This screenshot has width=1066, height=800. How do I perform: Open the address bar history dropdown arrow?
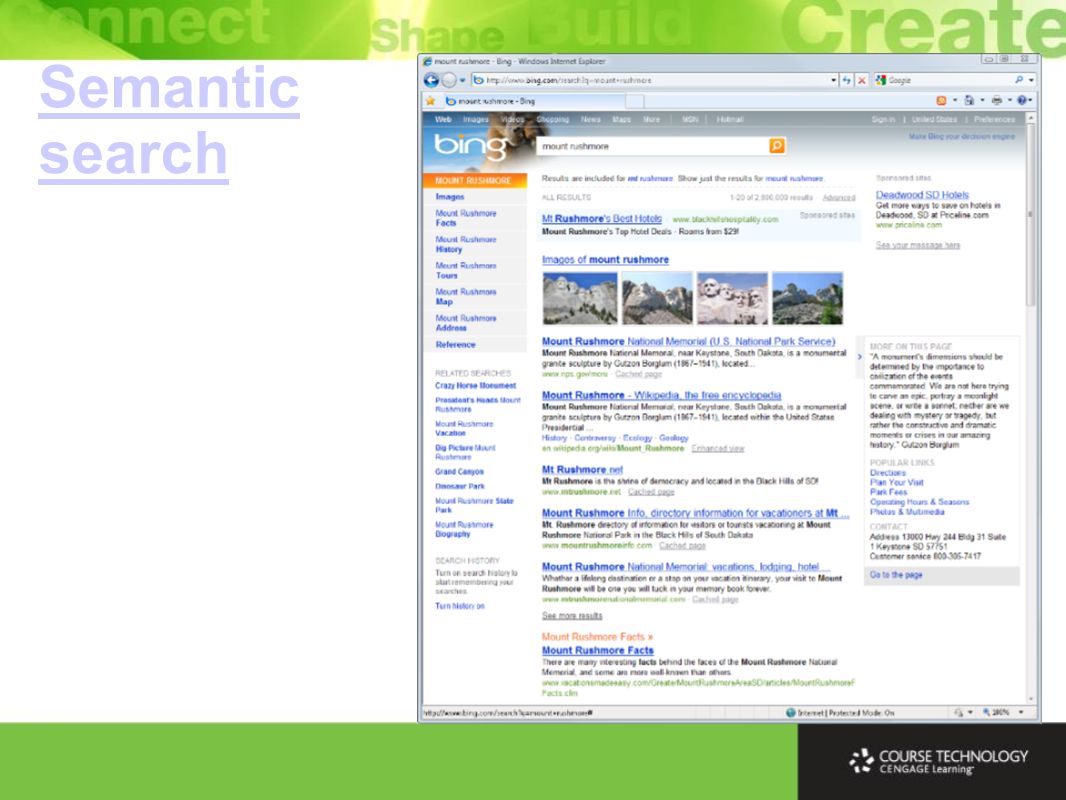coord(833,80)
